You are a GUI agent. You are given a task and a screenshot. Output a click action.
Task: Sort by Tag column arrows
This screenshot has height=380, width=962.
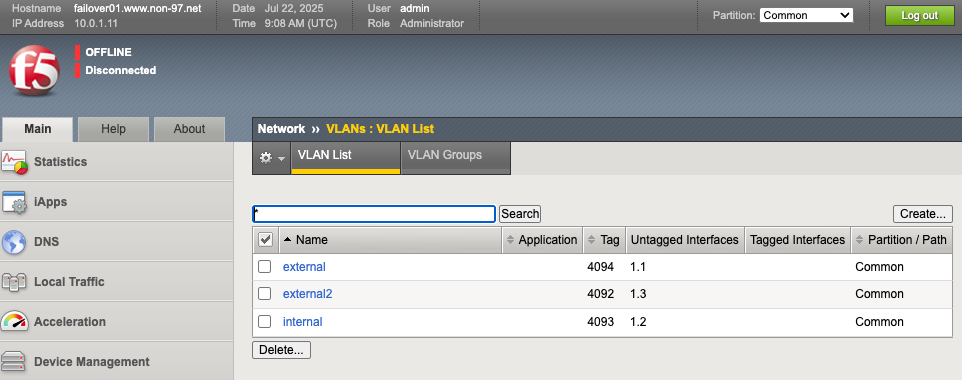[591, 240]
